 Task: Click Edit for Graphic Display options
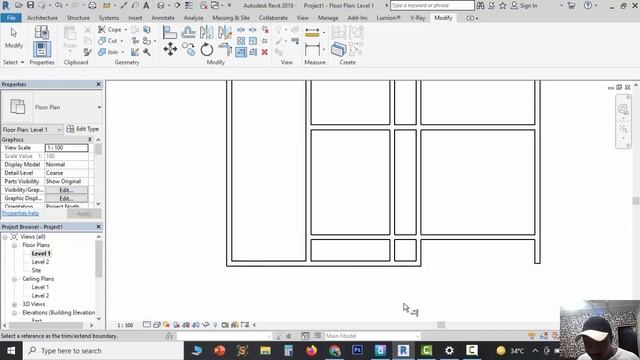66,198
